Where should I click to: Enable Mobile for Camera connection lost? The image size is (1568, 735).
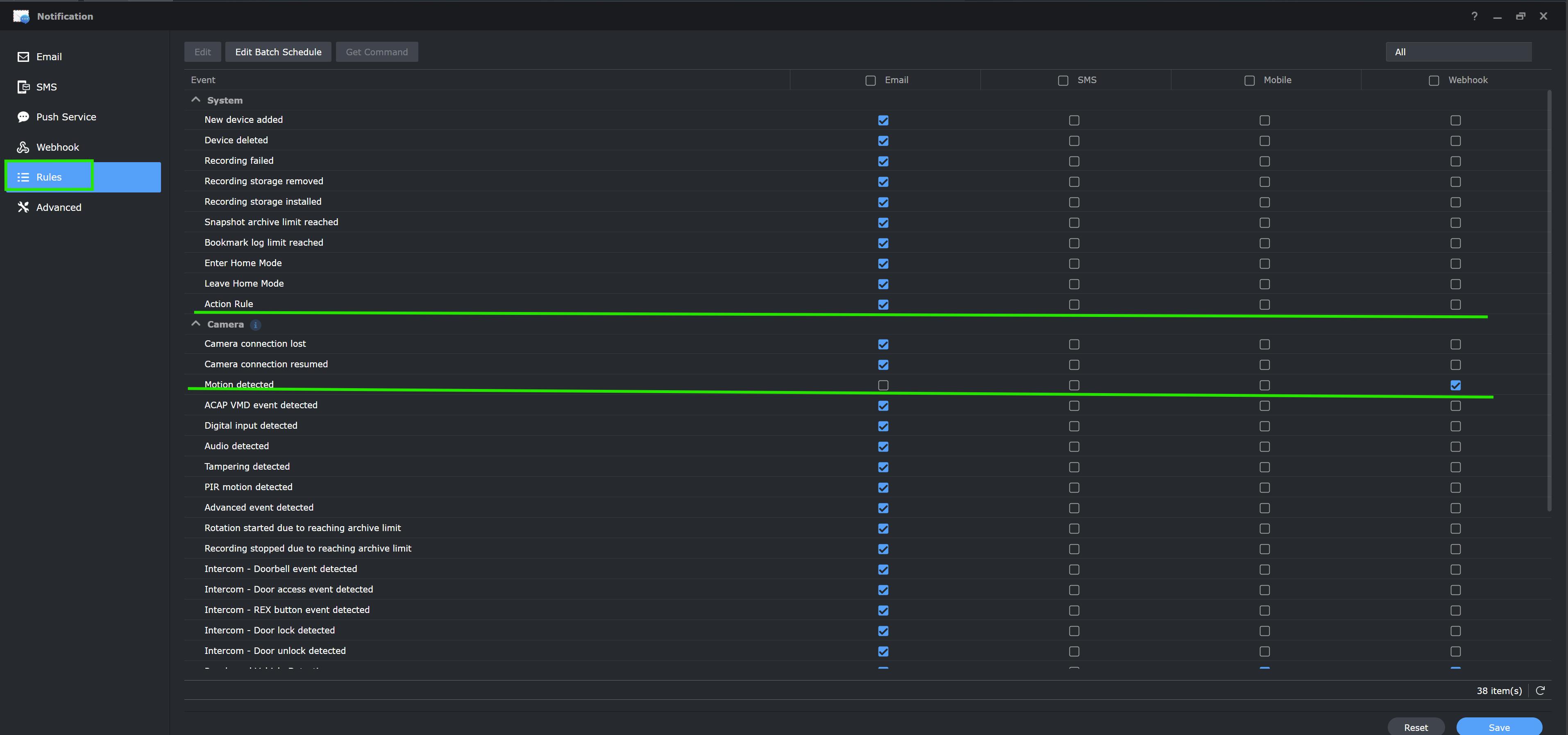pyautogui.click(x=1264, y=344)
